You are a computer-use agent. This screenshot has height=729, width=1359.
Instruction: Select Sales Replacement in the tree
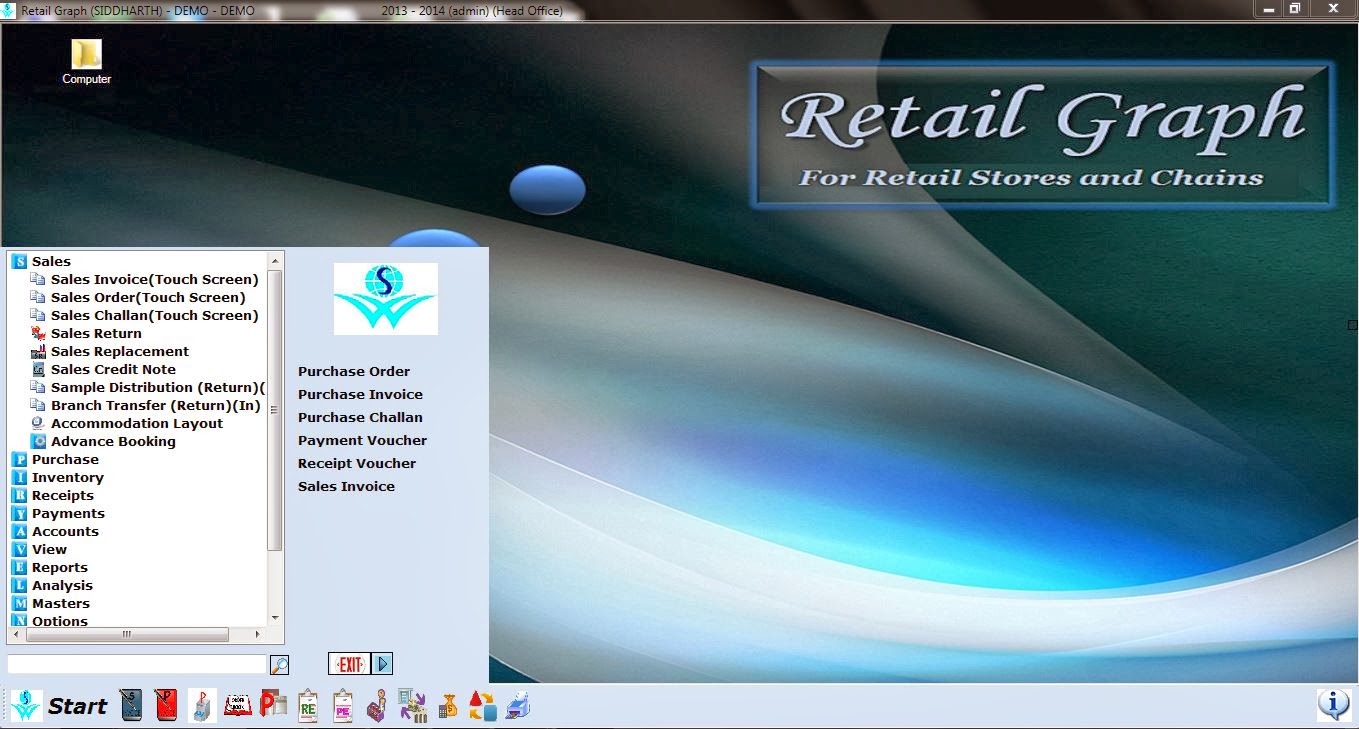(119, 351)
